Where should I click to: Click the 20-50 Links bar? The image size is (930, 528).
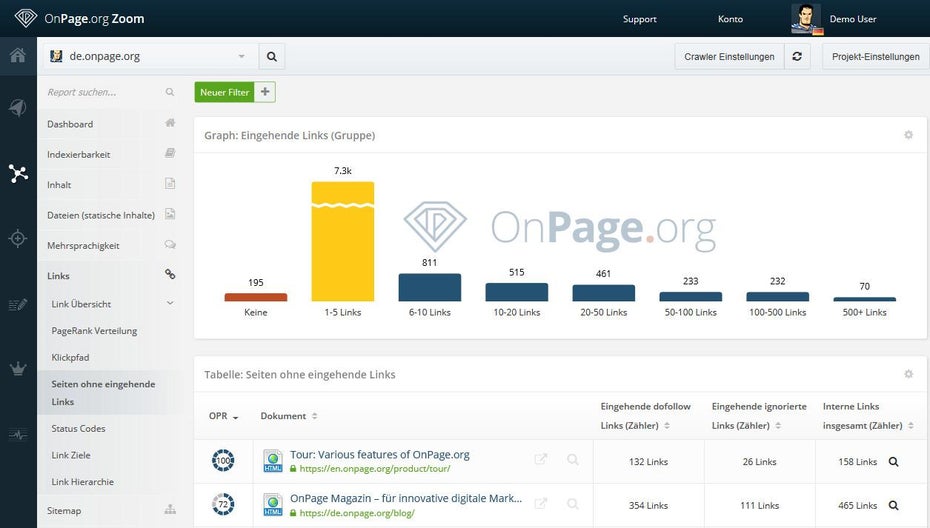tap(603, 292)
